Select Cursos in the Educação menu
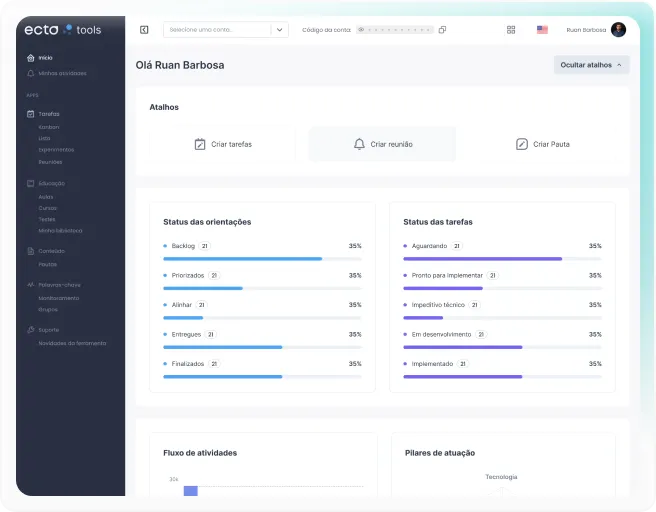656x512 pixels. pos(47,208)
